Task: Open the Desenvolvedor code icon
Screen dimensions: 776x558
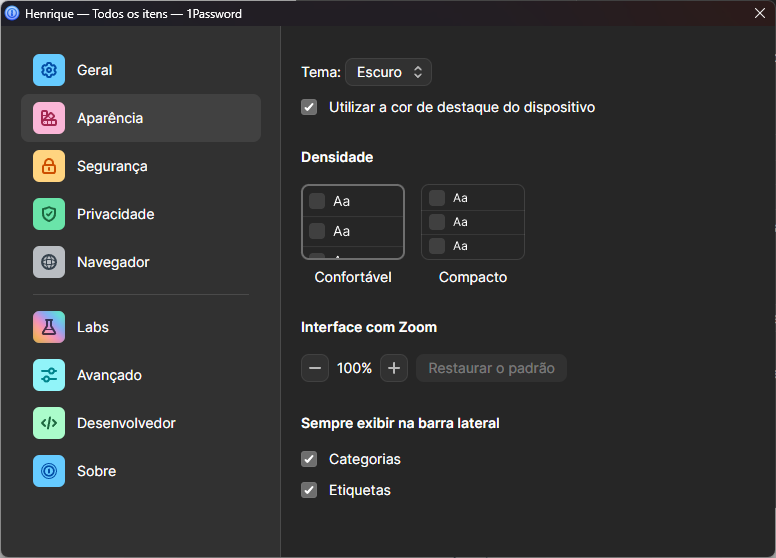Action: [x=49, y=423]
